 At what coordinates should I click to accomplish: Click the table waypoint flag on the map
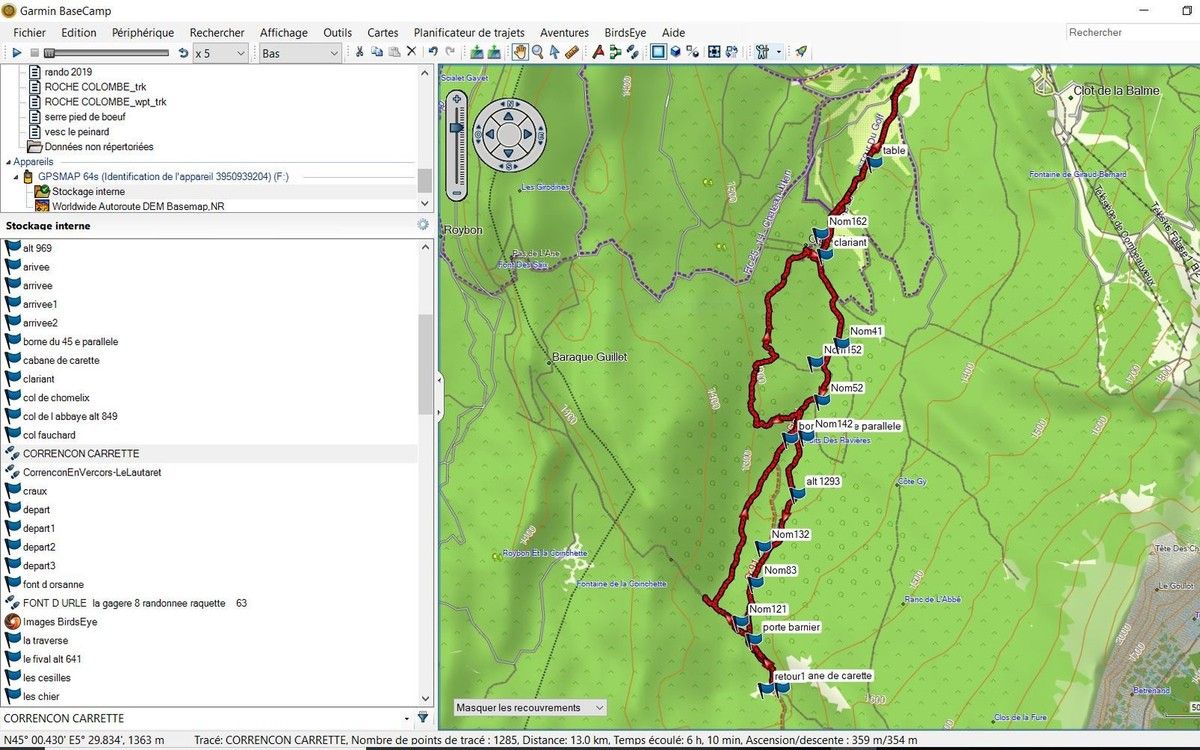tap(876, 164)
